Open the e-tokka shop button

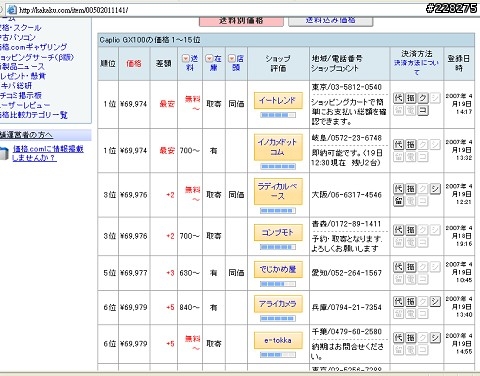point(278,340)
